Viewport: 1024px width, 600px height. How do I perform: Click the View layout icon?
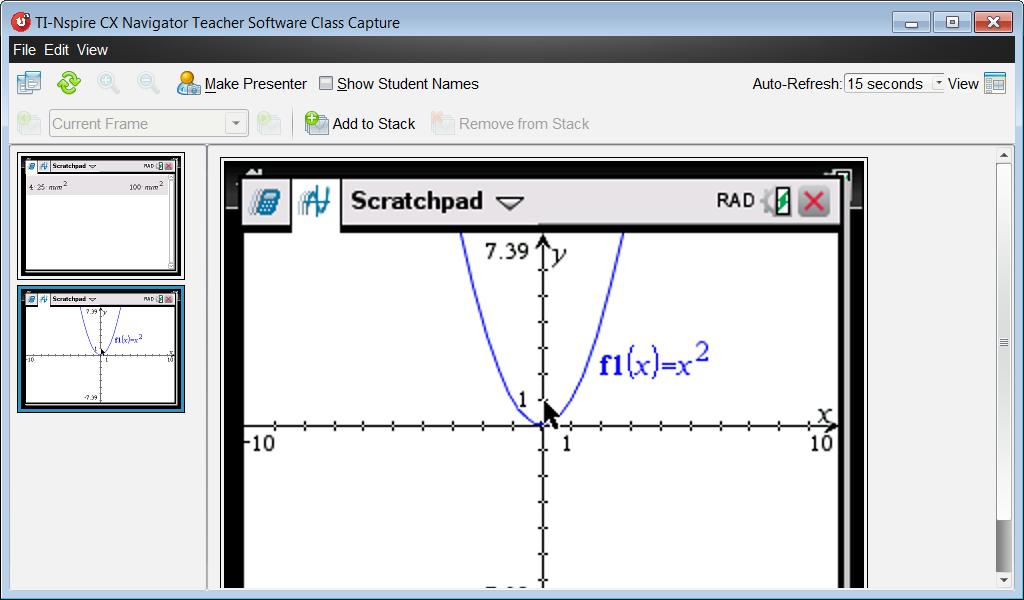[x=995, y=84]
